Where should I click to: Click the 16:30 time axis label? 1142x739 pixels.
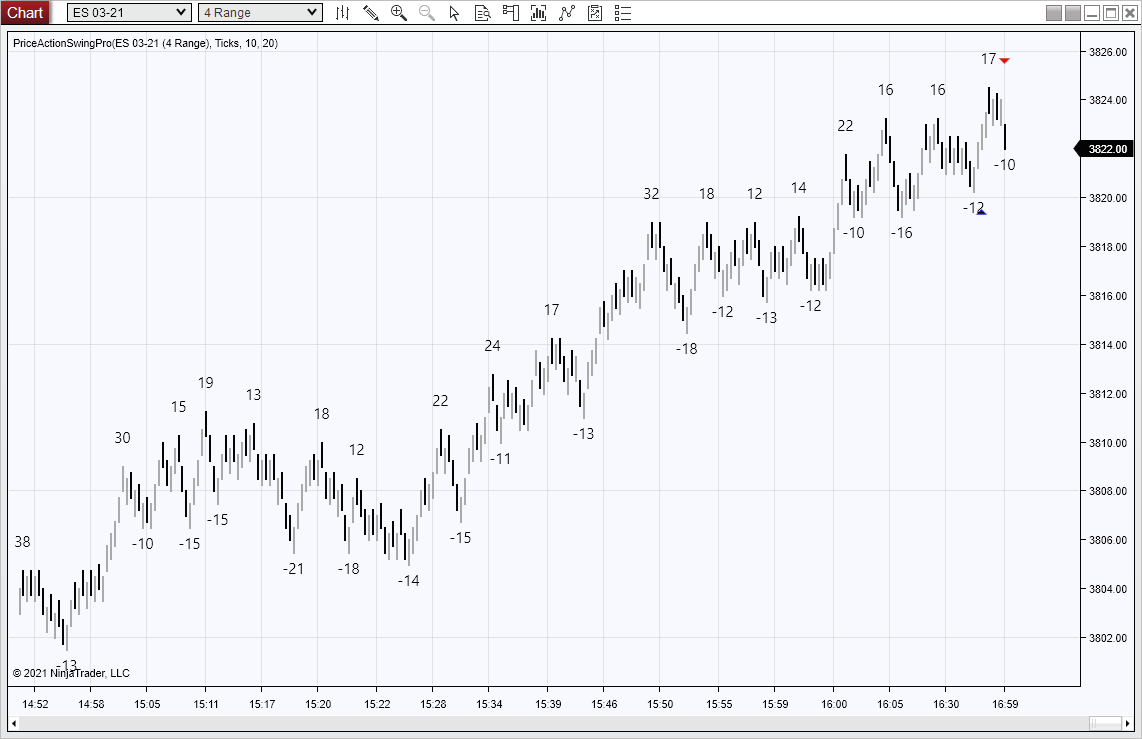tap(945, 704)
